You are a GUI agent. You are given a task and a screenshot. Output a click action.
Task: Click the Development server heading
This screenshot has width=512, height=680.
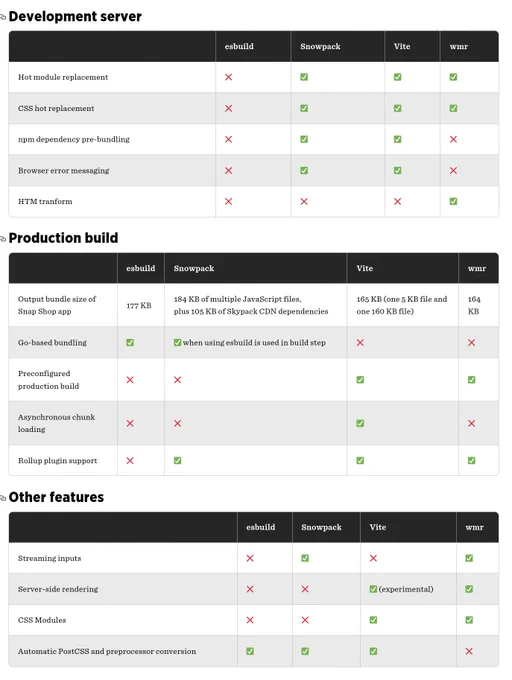(75, 16)
